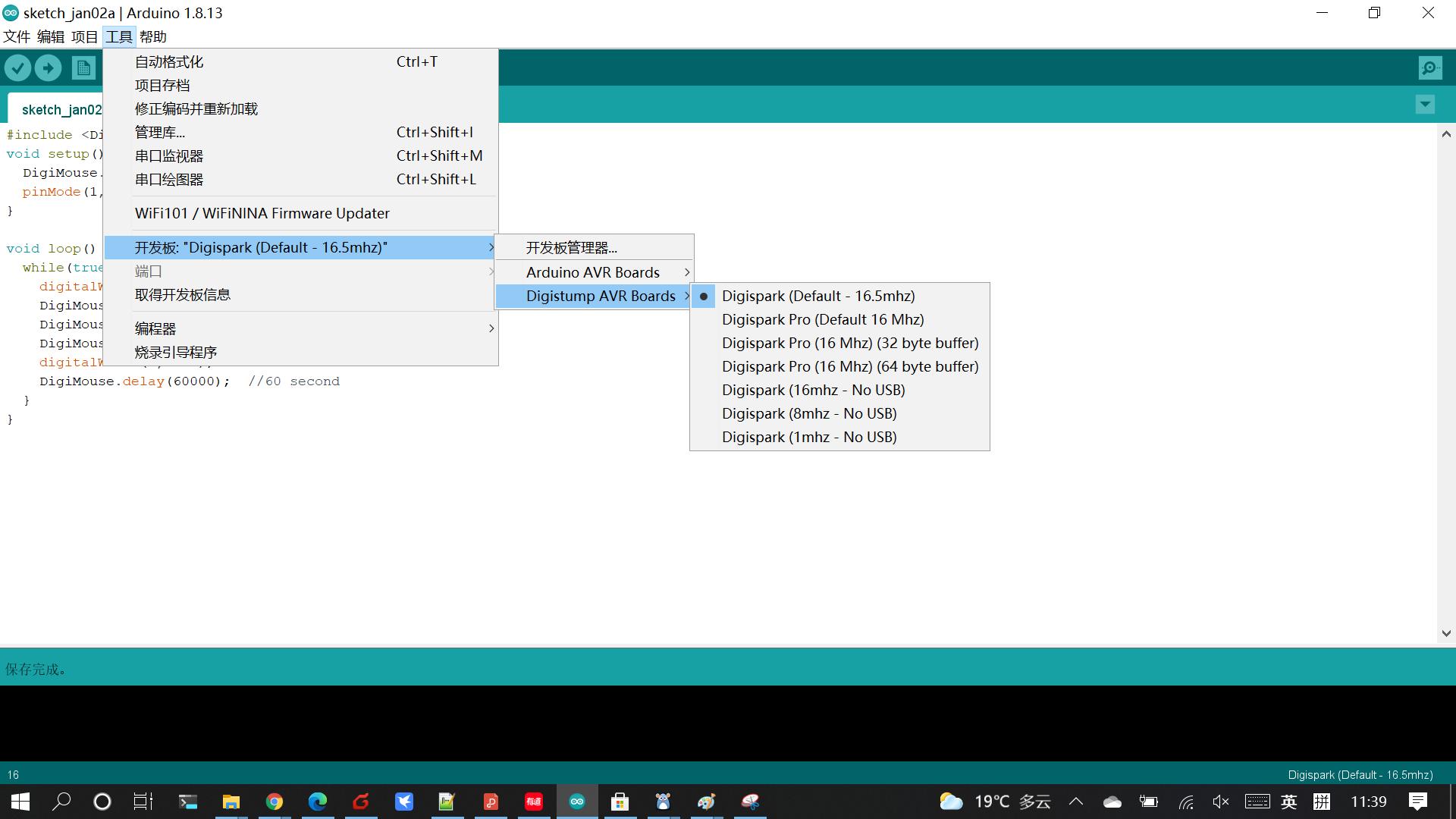The width and height of the screenshot is (1456, 819).
Task: Select Digispark Pro (Default 16 Mhz) board
Action: click(x=823, y=319)
